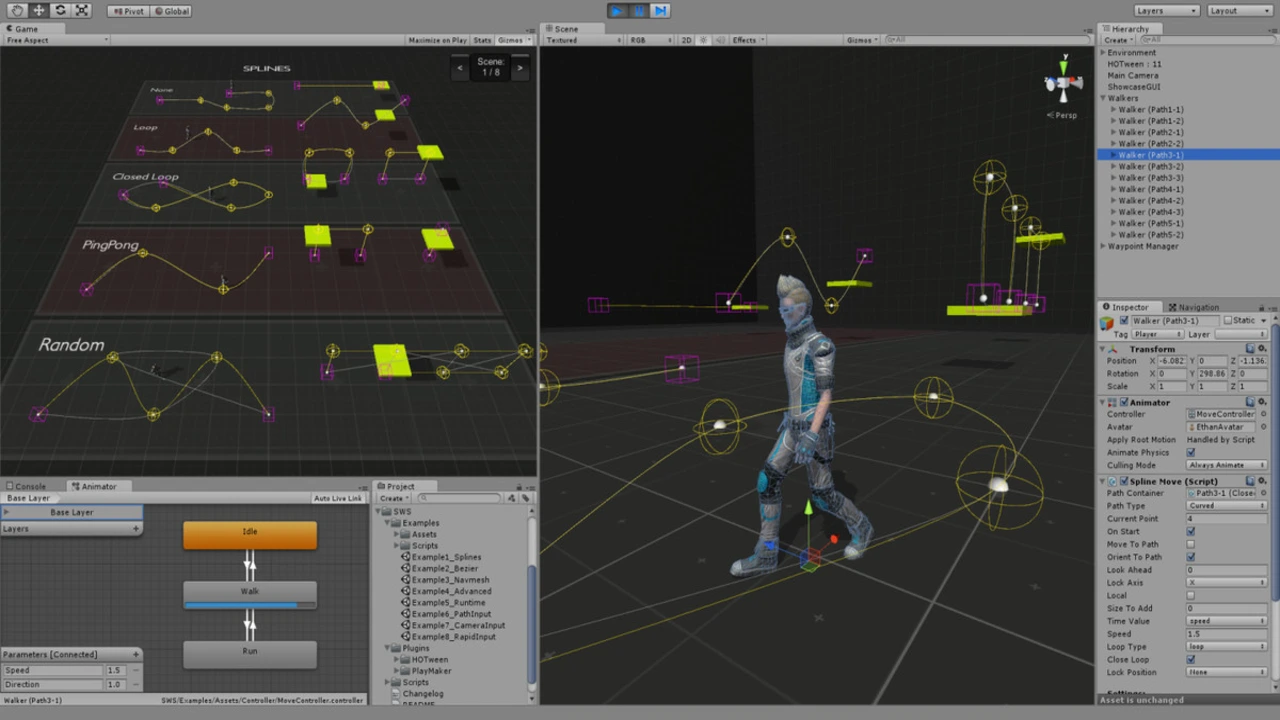Toggle the Animate Physics checkbox
Screen dimensions: 1280x720
(1190, 453)
